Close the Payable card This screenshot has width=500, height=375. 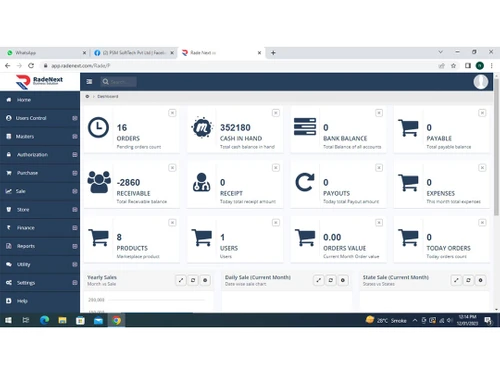pyautogui.click(x=482, y=113)
